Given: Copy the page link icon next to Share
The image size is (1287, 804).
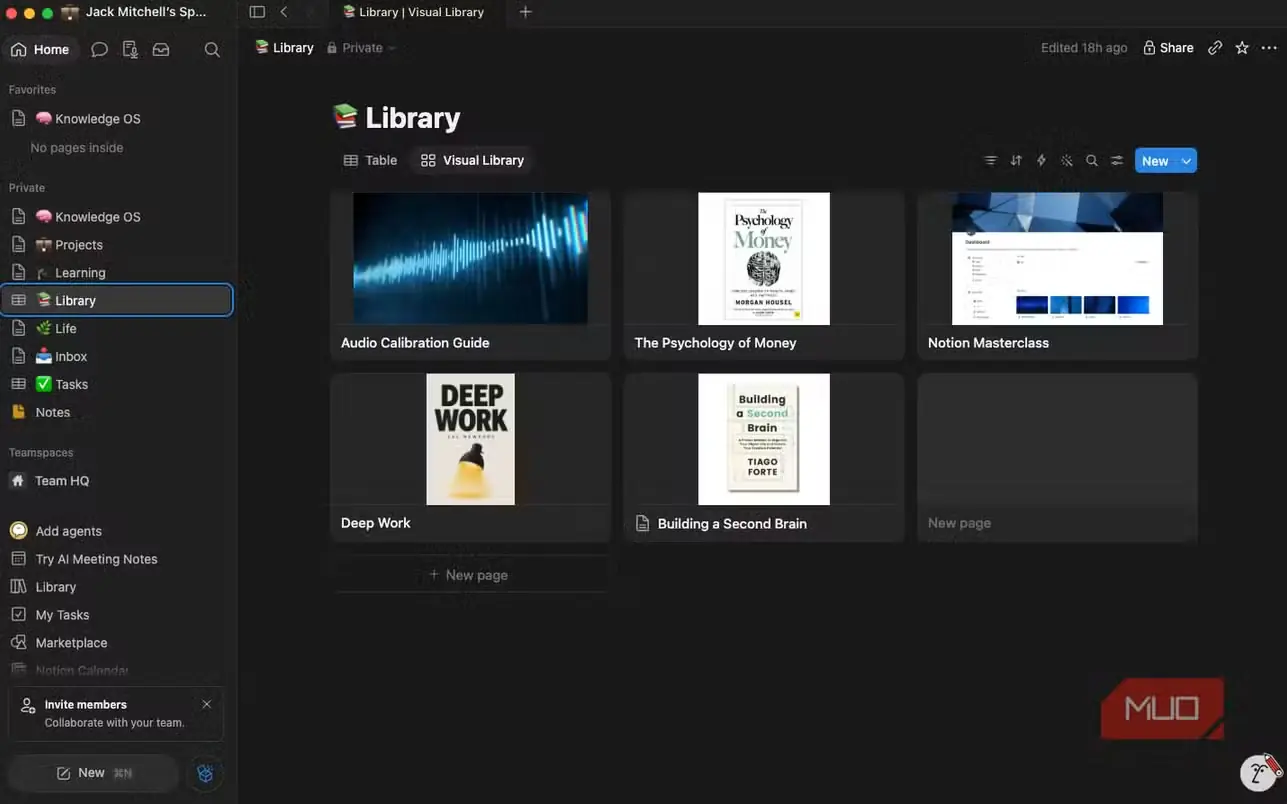Looking at the screenshot, I should [x=1215, y=47].
